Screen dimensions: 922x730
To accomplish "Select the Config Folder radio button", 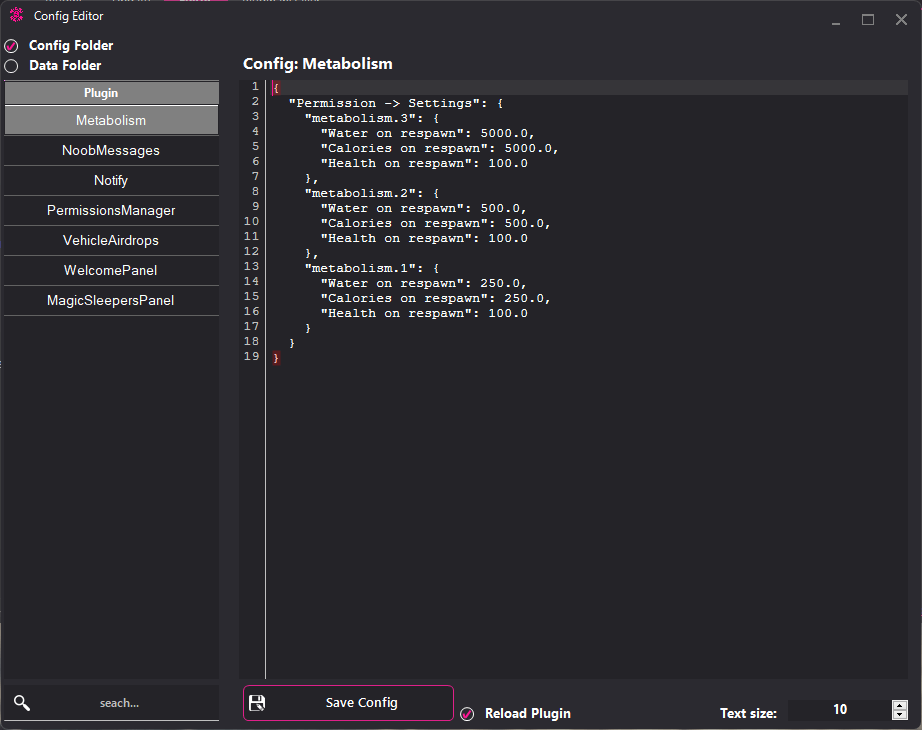I will [x=11, y=45].
